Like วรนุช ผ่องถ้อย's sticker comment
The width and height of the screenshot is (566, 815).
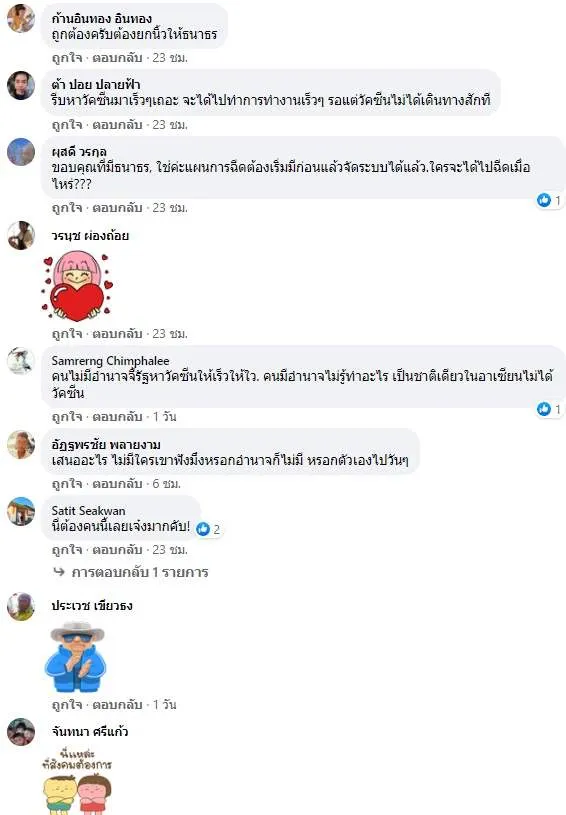[67, 334]
